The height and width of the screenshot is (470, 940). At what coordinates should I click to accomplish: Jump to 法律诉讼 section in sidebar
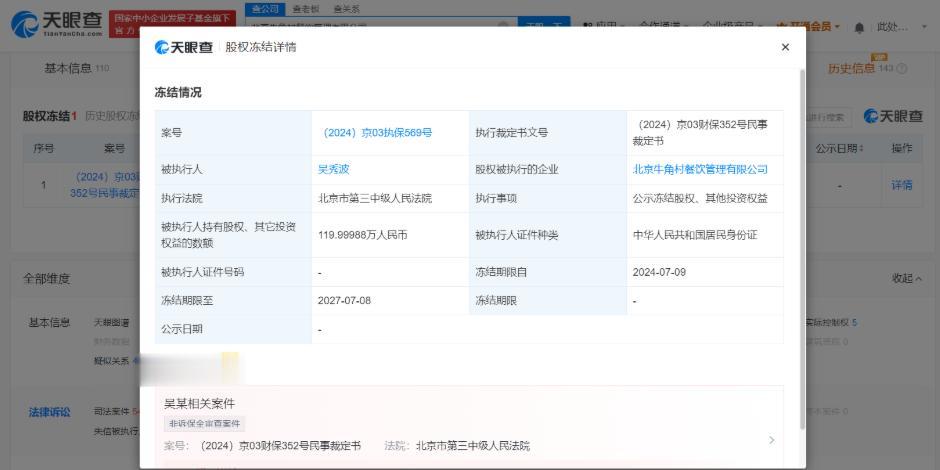[x=49, y=412]
